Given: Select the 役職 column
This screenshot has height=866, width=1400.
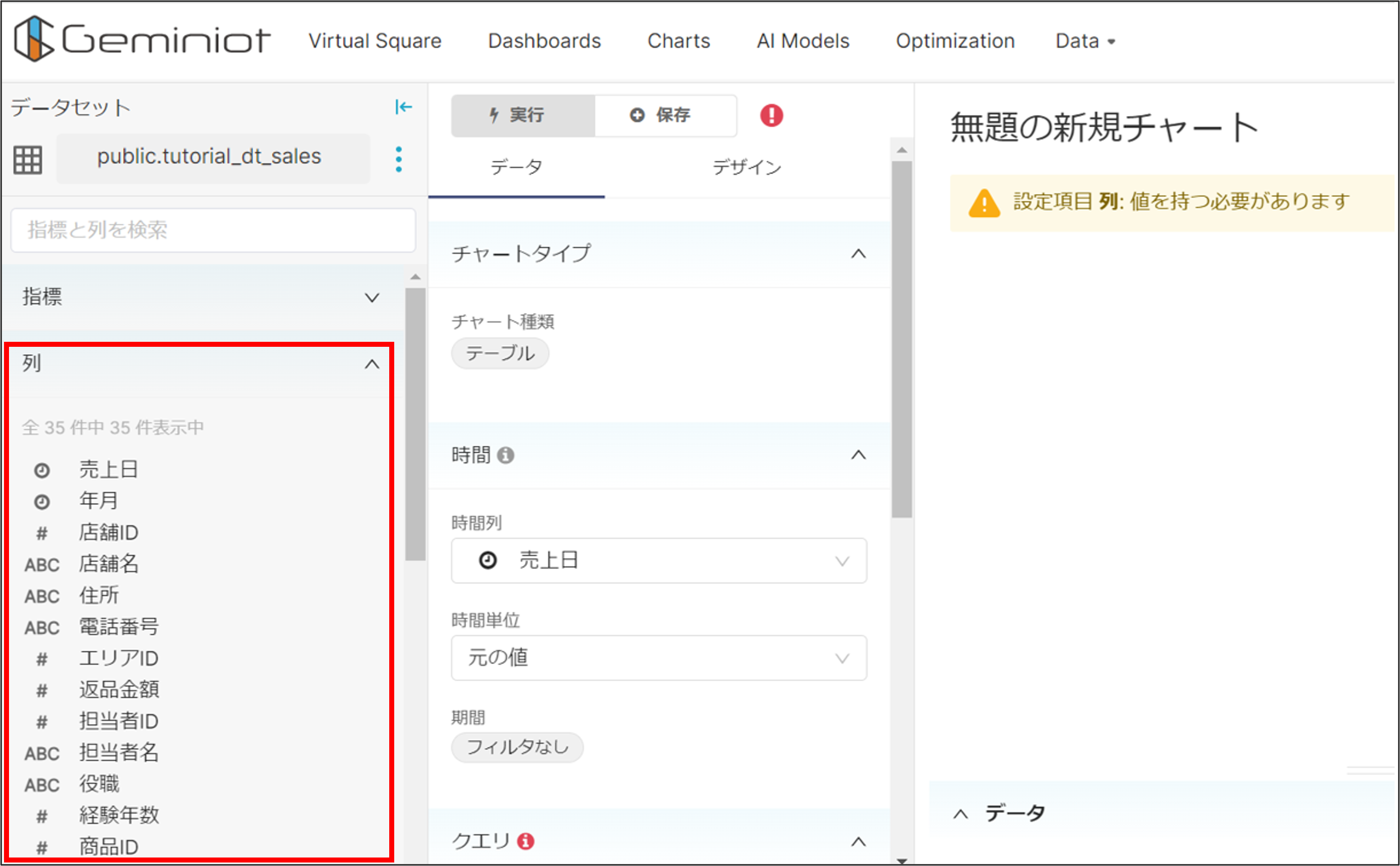Looking at the screenshot, I should (98, 785).
